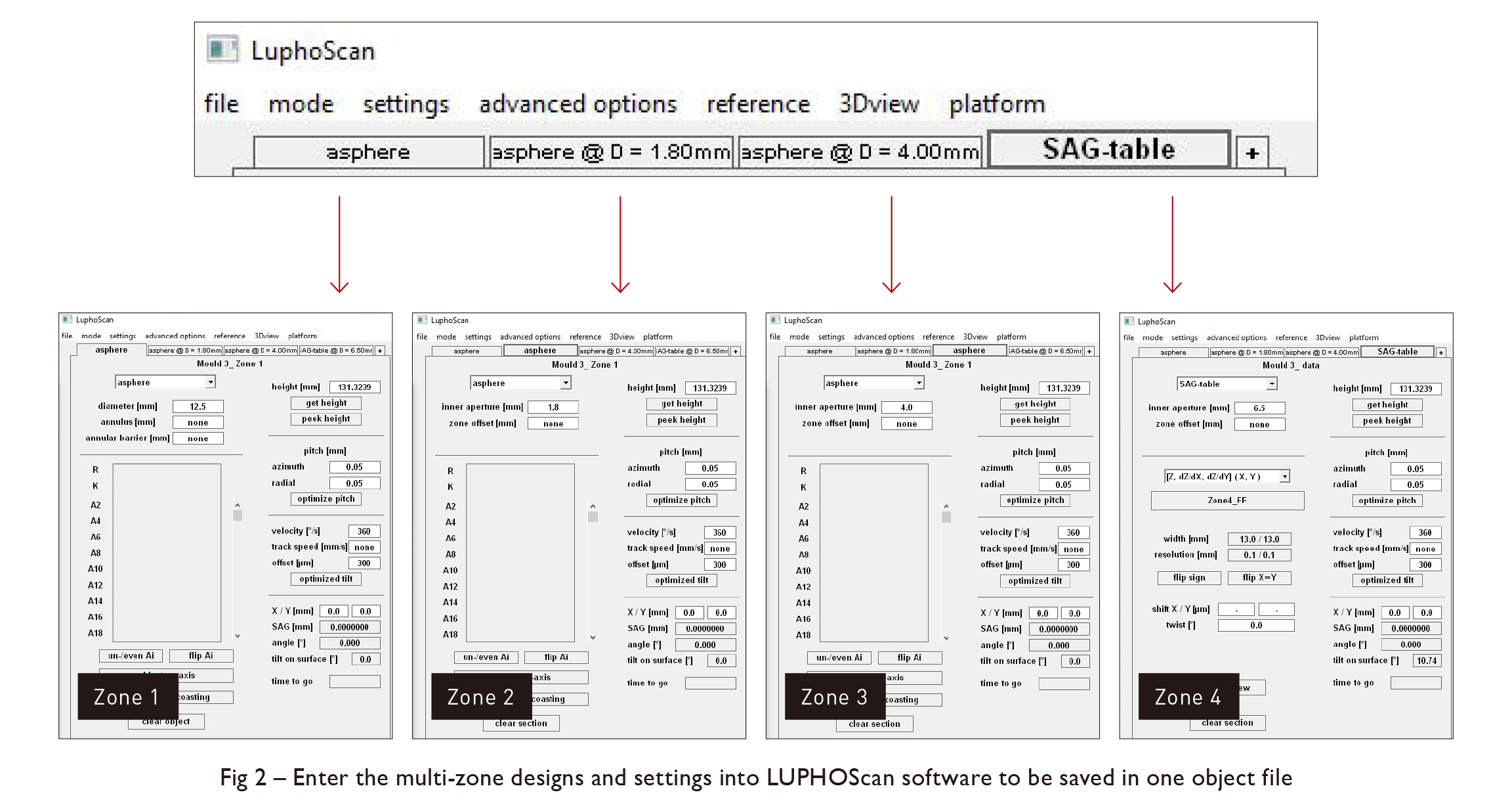The height and width of the screenshot is (807, 1512).
Task: Click plus tab button in Zone 4 window
Action: click(x=1441, y=353)
